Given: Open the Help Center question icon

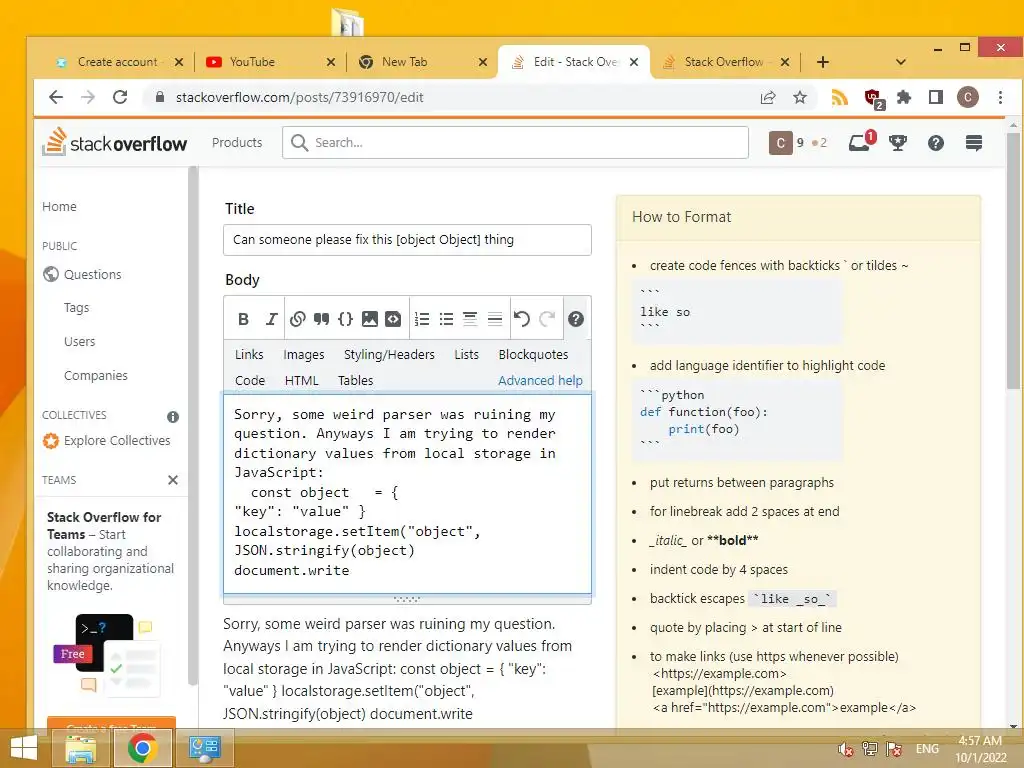Looking at the screenshot, I should (936, 142).
